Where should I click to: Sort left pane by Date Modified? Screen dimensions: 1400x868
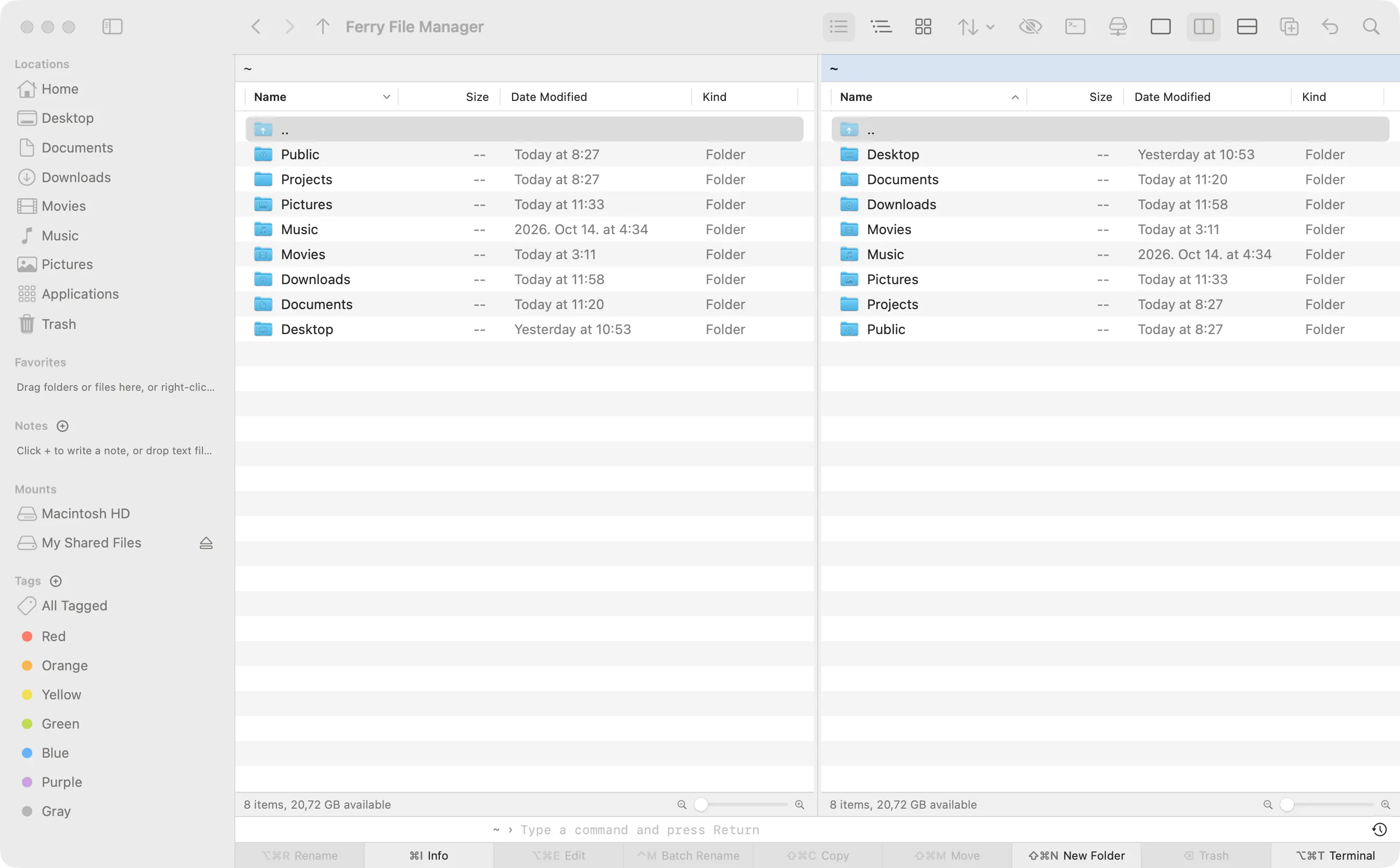click(596, 97)
